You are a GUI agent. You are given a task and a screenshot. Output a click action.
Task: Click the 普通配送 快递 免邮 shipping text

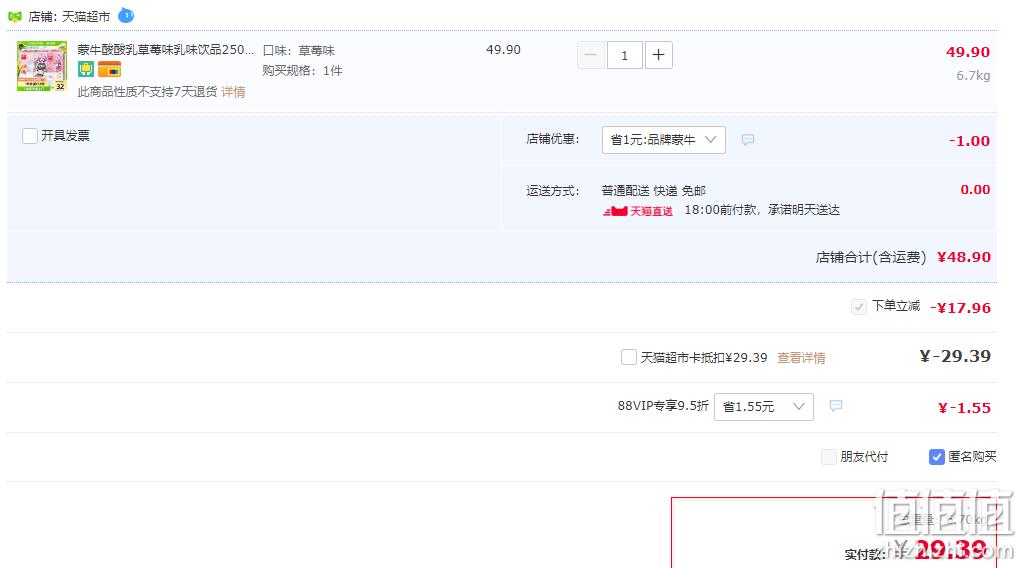[x=653, y=190]
